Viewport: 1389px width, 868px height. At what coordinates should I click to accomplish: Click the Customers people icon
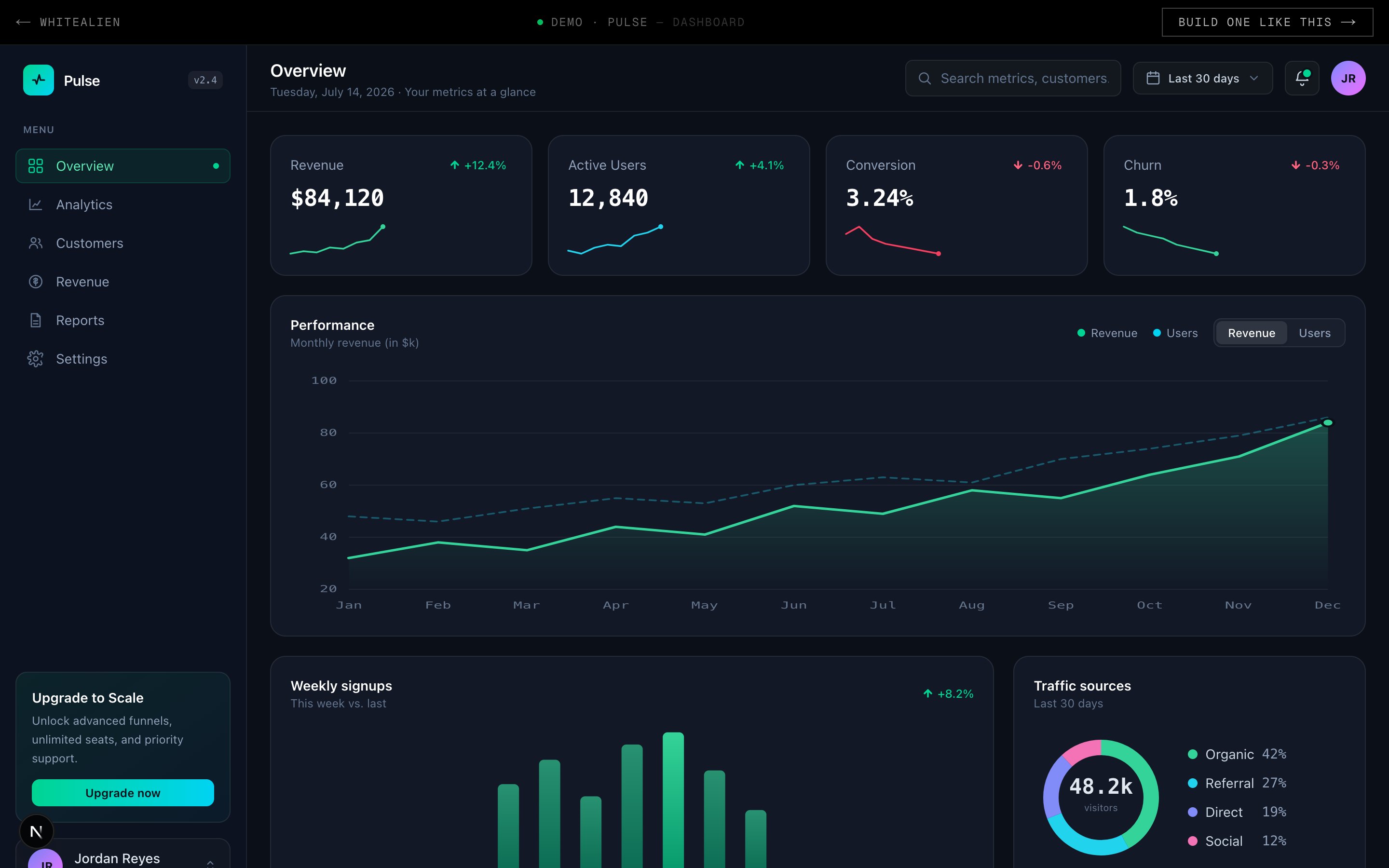[36, 243]
